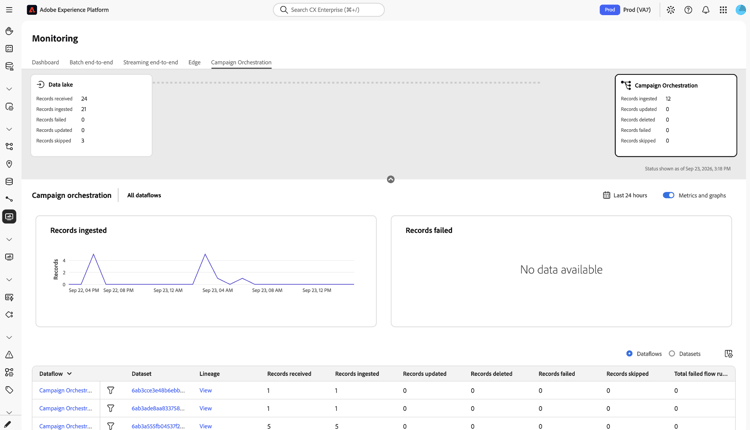750x430 pixels.
Task: Click the database cylinder sidebar icon
Action: click(9, 182)
